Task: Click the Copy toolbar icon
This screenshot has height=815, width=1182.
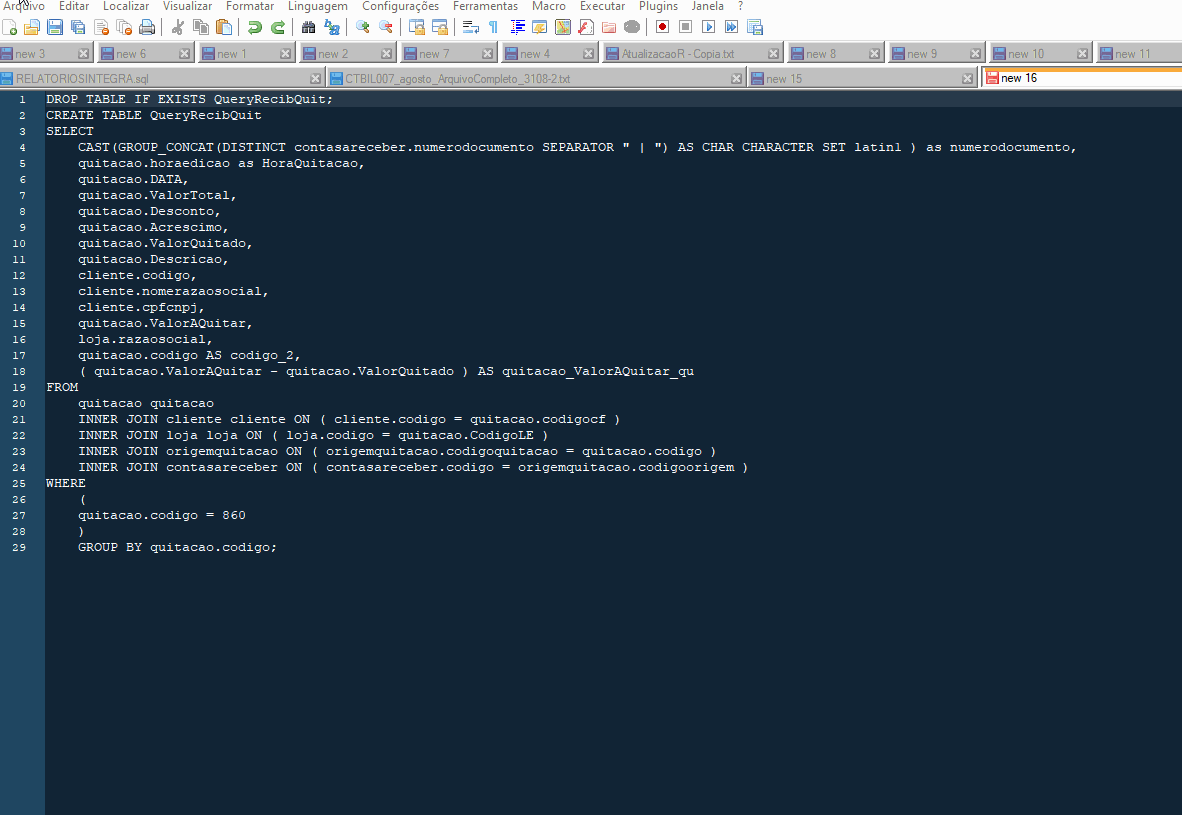Action: pos(201,28)
